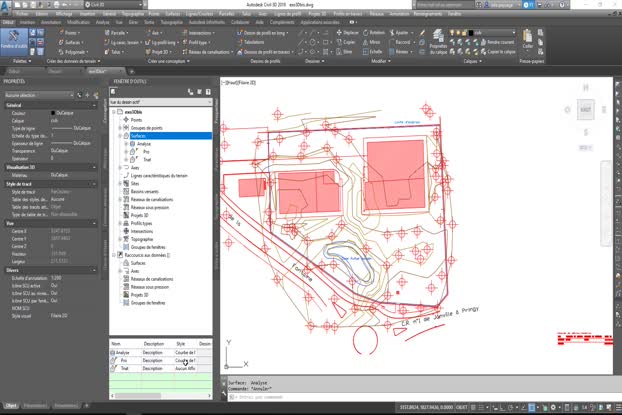Toggle layer on/off lightbulb icon
This screenshot has height=415, width=622.
click(x=452, y=33)
